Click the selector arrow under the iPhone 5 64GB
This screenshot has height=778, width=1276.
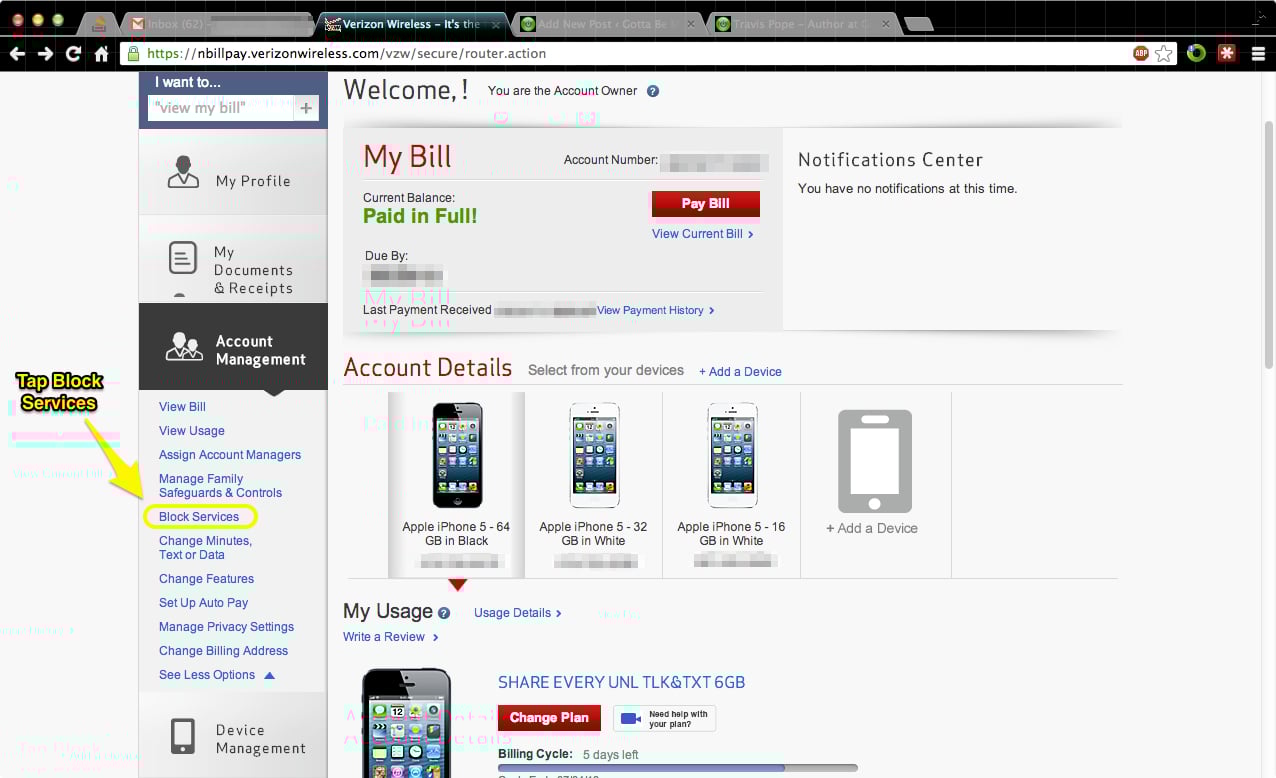click(x=457, y=586)
